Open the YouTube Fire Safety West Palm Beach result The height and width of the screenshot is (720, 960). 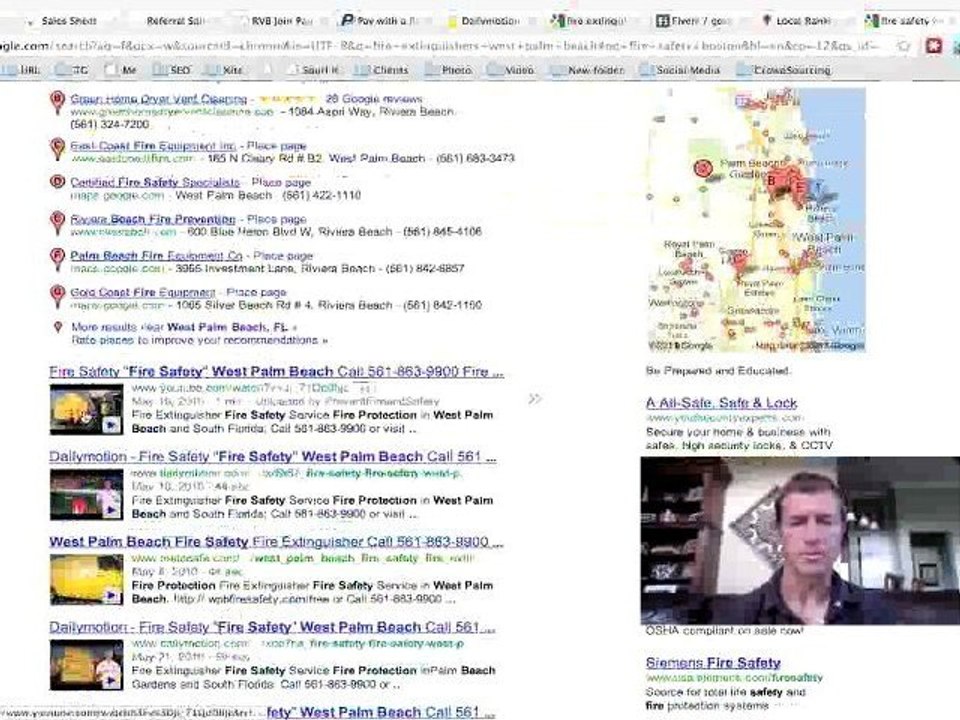[277, 372]
